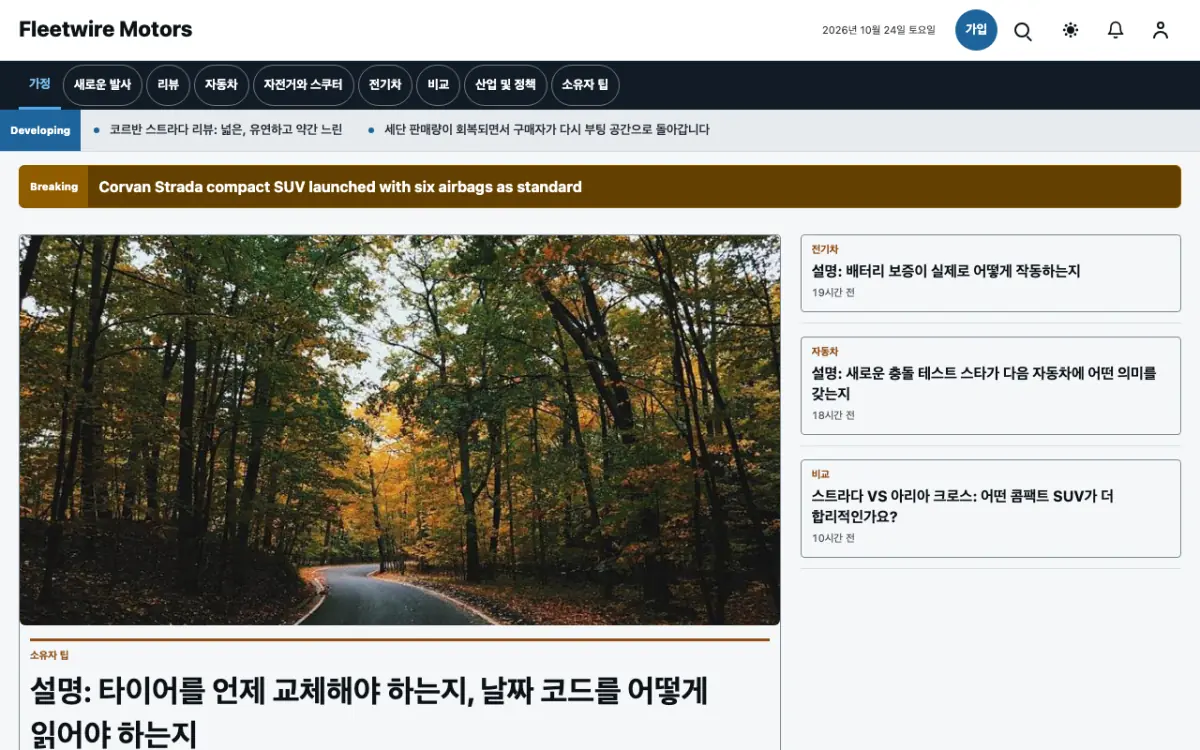Open the user account profile icon
1200x750 pixels.
click(x=1160, y=30)
